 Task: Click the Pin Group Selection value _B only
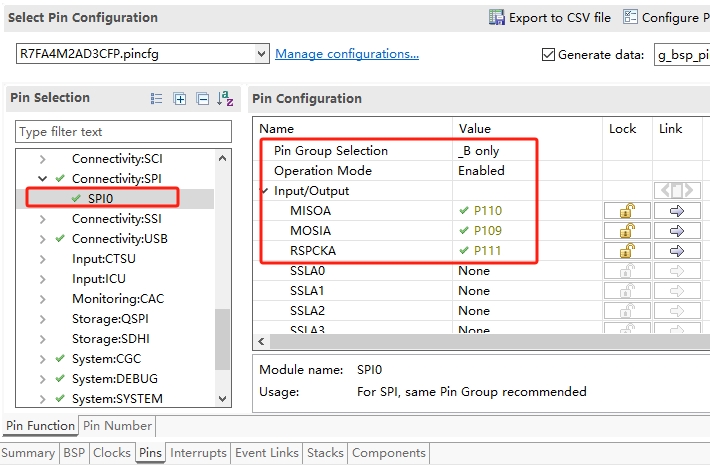479,151
